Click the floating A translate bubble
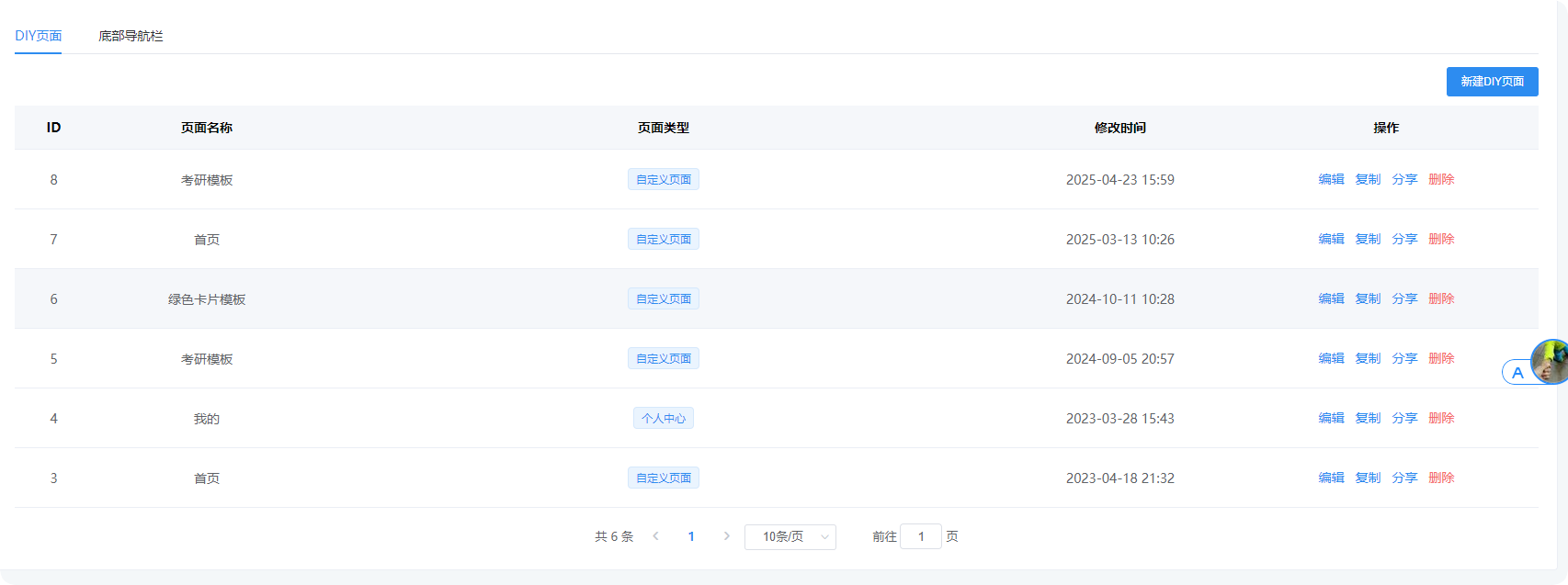This screenshot has width=1568, height=585. pyautogui.click(x=1517, y=373)
